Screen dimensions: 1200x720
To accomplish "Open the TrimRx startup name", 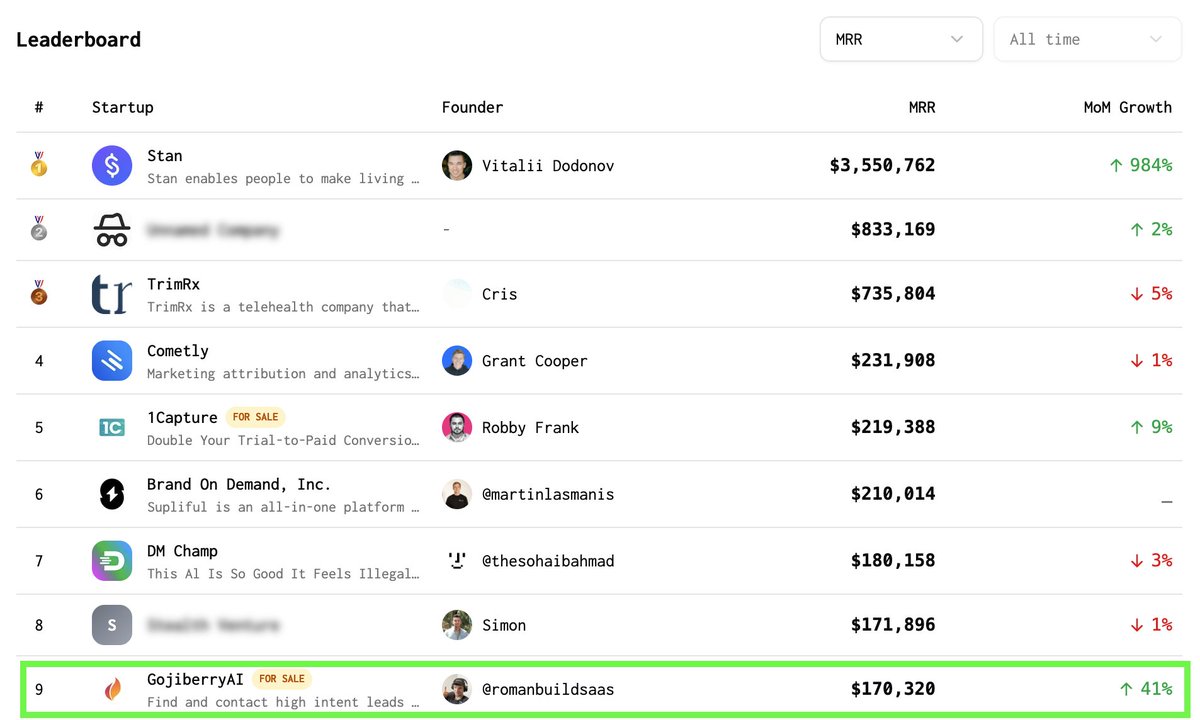I will pos(173,284).
